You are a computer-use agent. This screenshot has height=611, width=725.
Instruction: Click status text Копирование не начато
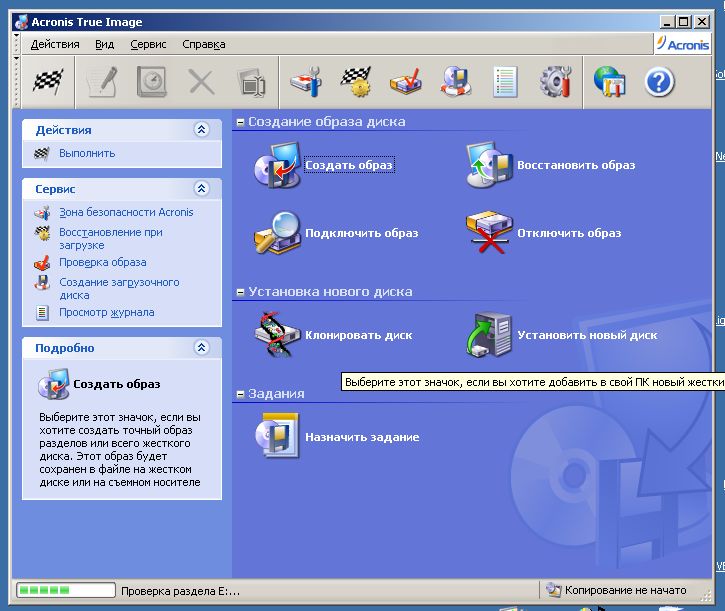(x=626, y=590)
